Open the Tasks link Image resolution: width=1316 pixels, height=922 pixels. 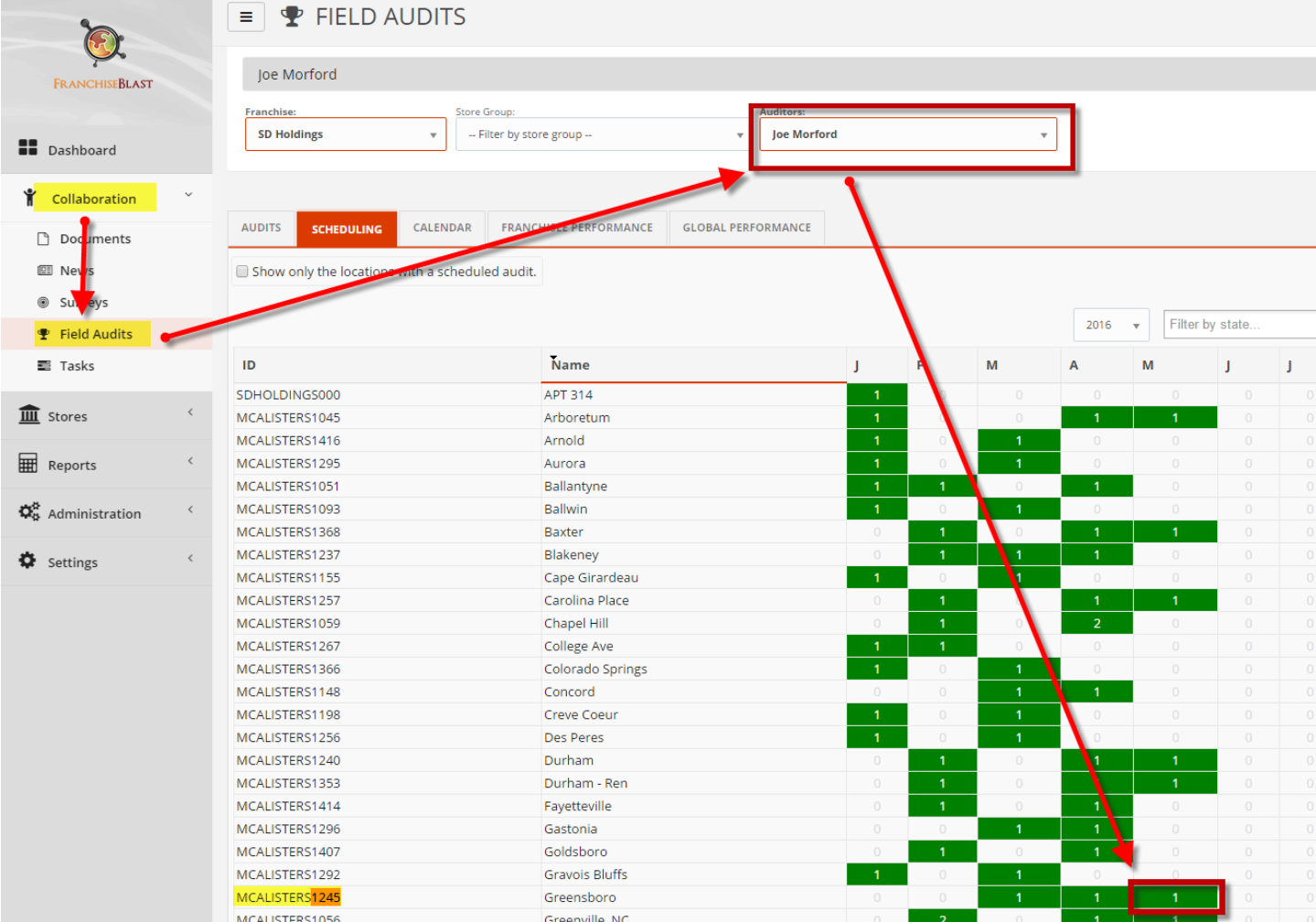click(77, 366)
